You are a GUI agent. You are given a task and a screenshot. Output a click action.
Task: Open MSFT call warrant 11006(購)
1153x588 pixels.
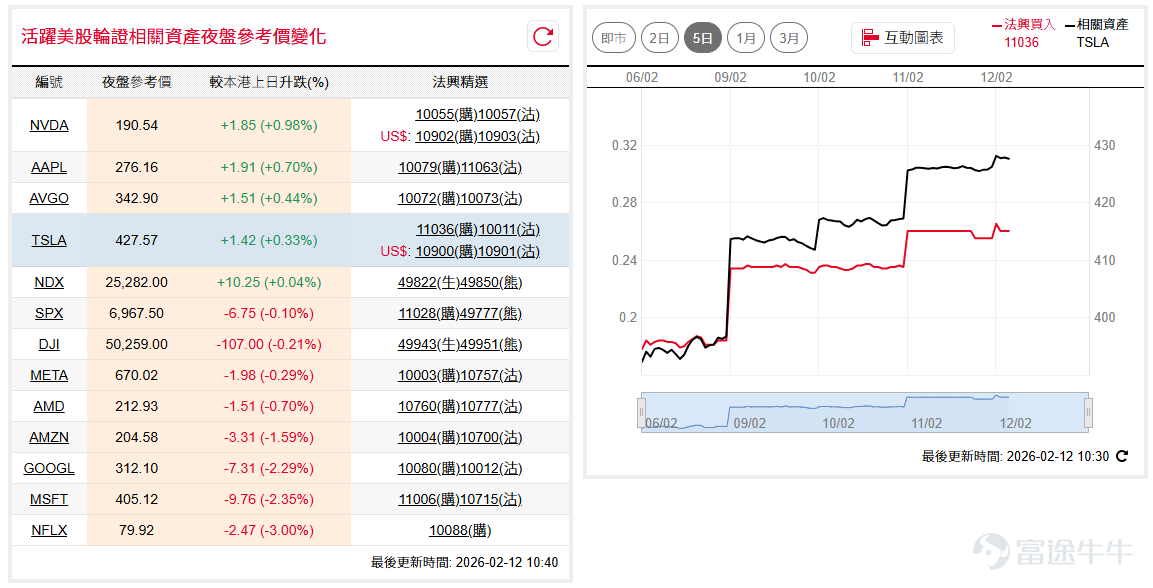(429, 499)
